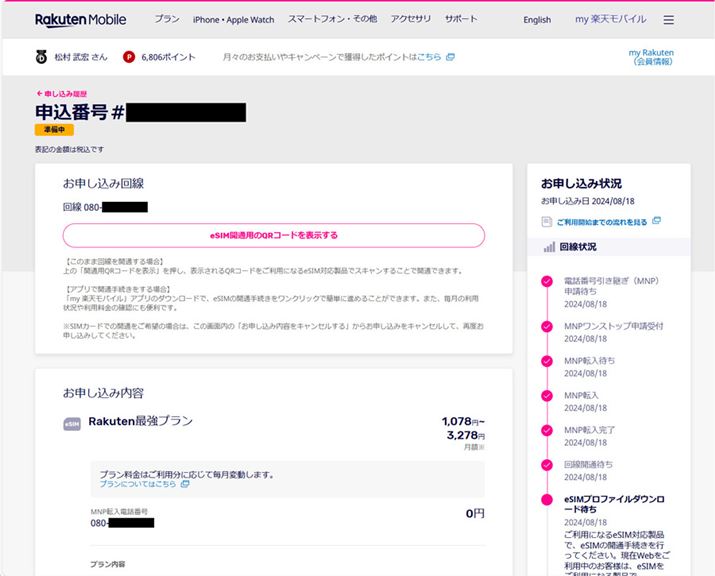The image size is (715, 576).
Task: Switch language to English
Action: (537, 20)
